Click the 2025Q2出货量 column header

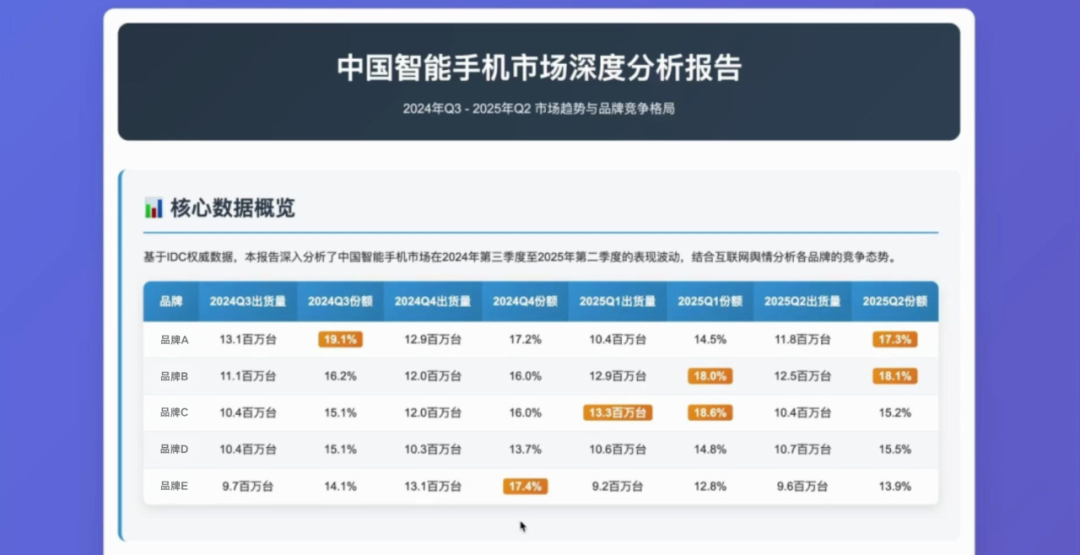pos(802,301)
